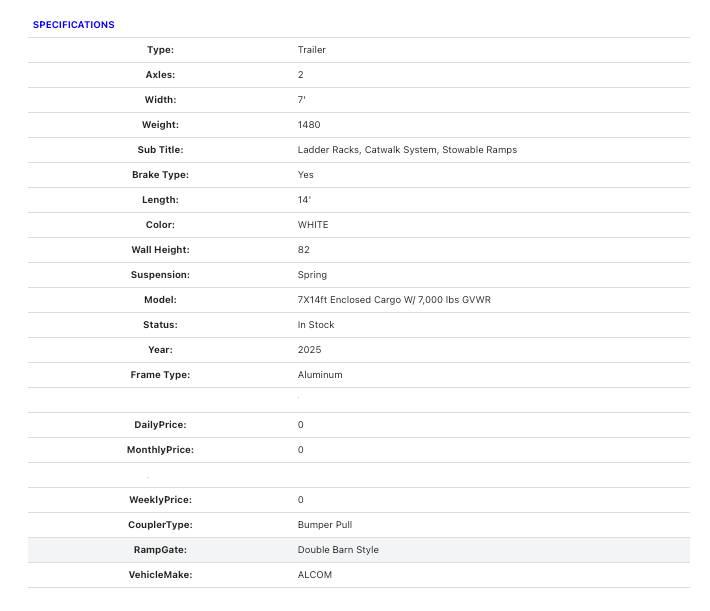The height and width of the screenshot is (611, 710).
Task: Click the SPECIFICATIONS heading
Action: (73, 25)
